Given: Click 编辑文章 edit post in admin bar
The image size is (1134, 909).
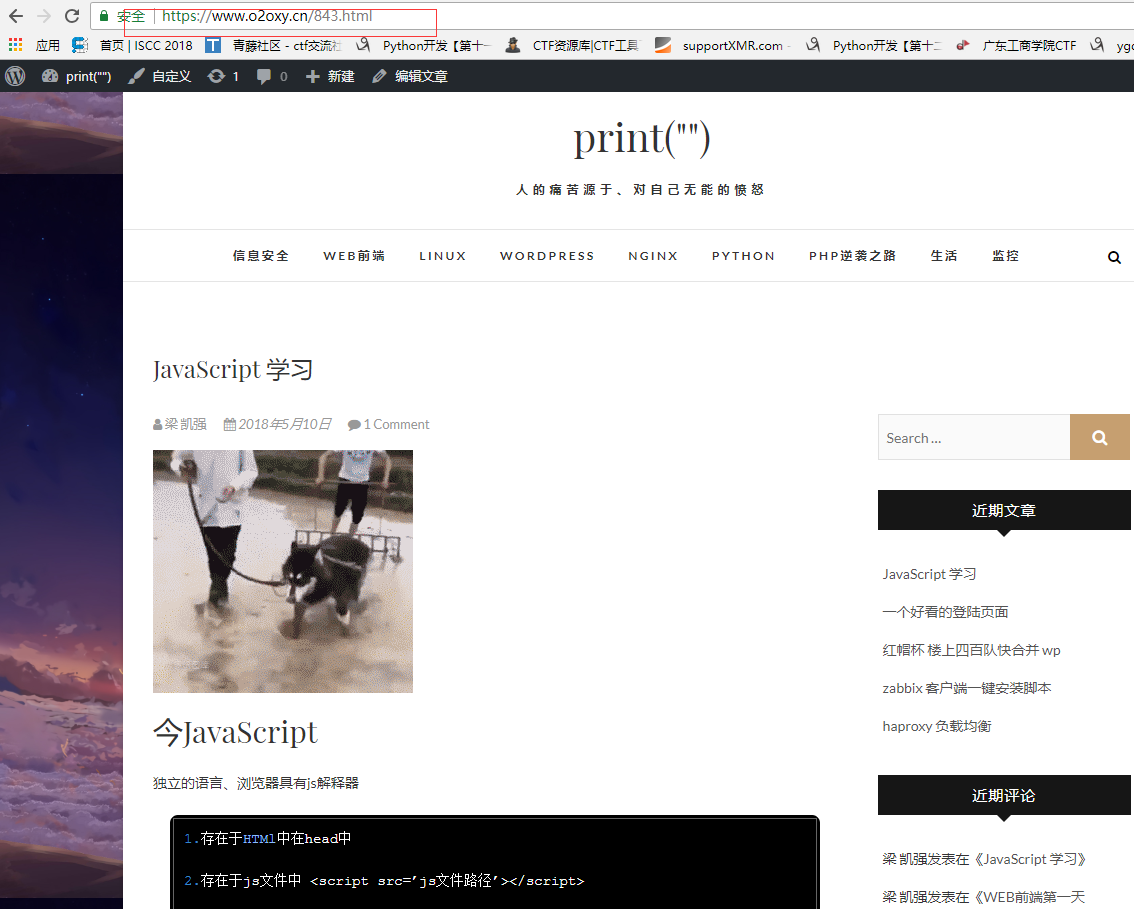Looking at the screenshot, I should coord(410,76).
